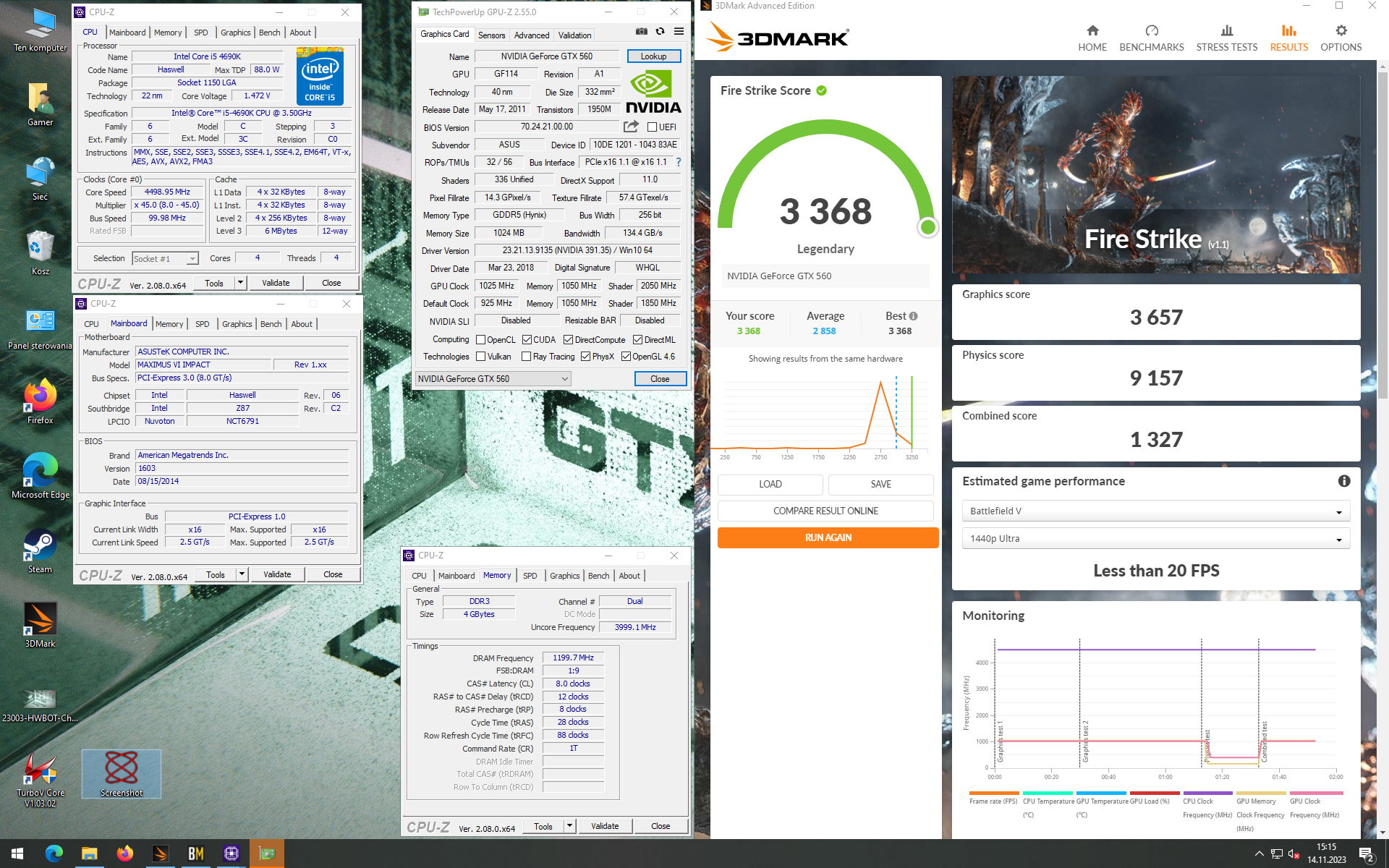This screenshot has height=868, width=1389.
Task: Click GPU-Z refresh icon
Action: pyautogui.click(x=660, y=31)
